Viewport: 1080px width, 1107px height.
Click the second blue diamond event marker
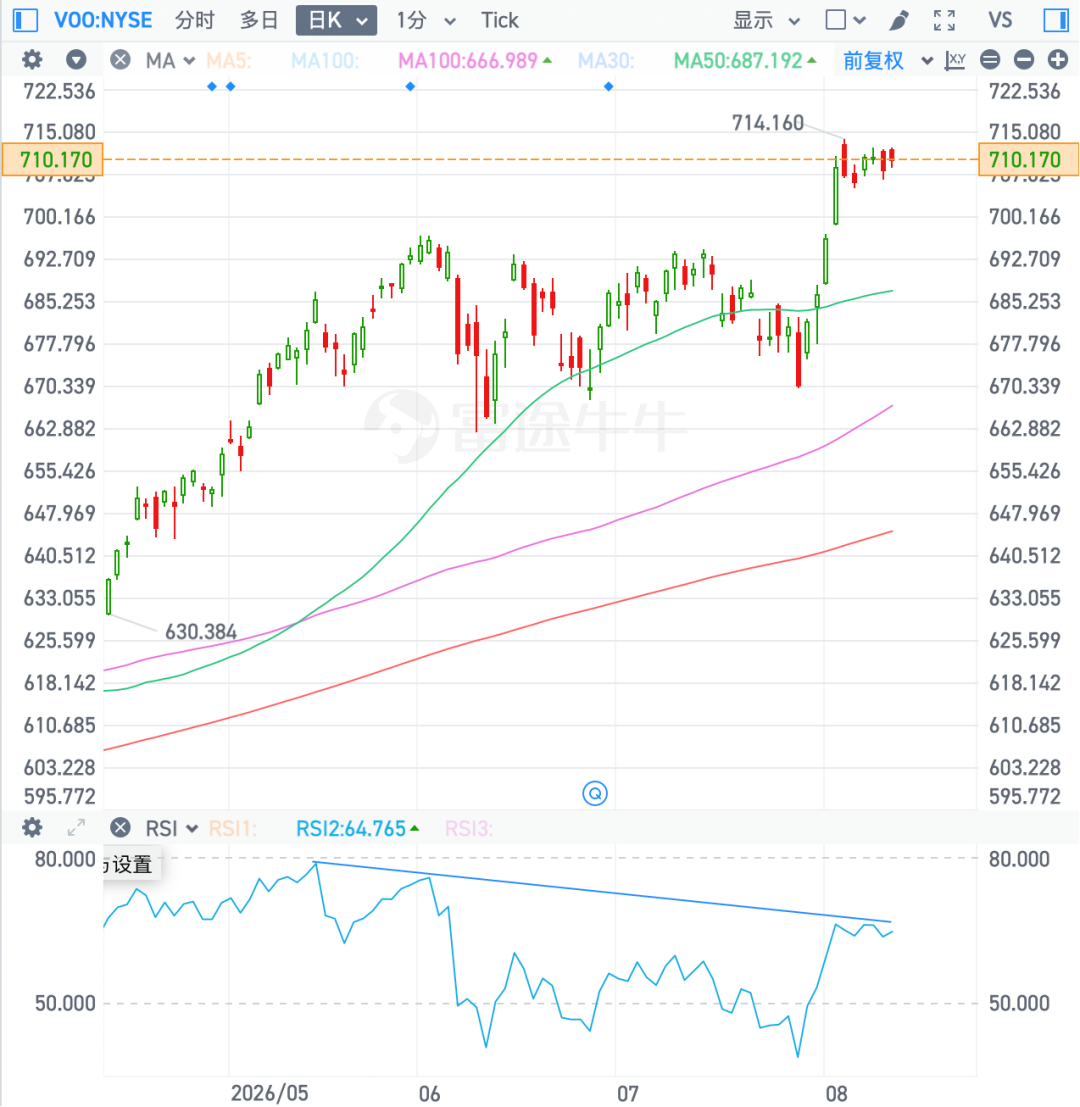tap(231, 86)
